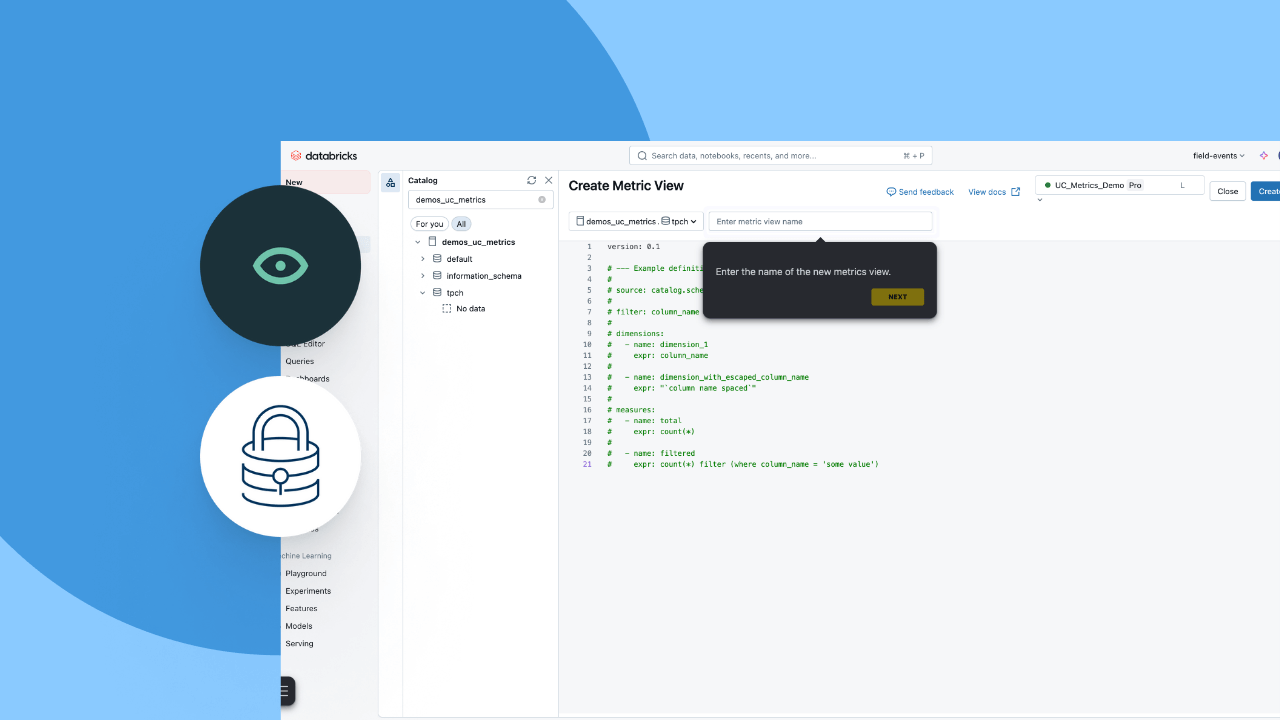The width and height of the screenshot is (1280, 720).
Task: Click the top search data bar
Action: pyautogui.click(x=781, y=156)
